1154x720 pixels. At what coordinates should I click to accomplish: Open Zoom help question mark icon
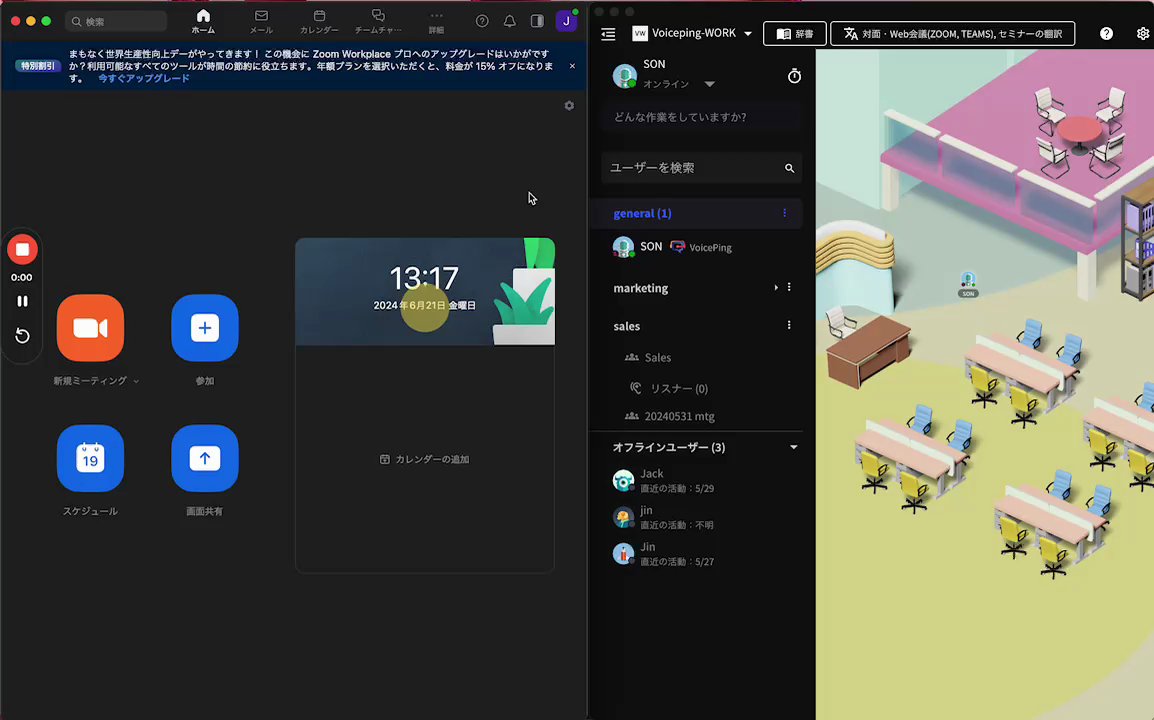coord(482,21)
